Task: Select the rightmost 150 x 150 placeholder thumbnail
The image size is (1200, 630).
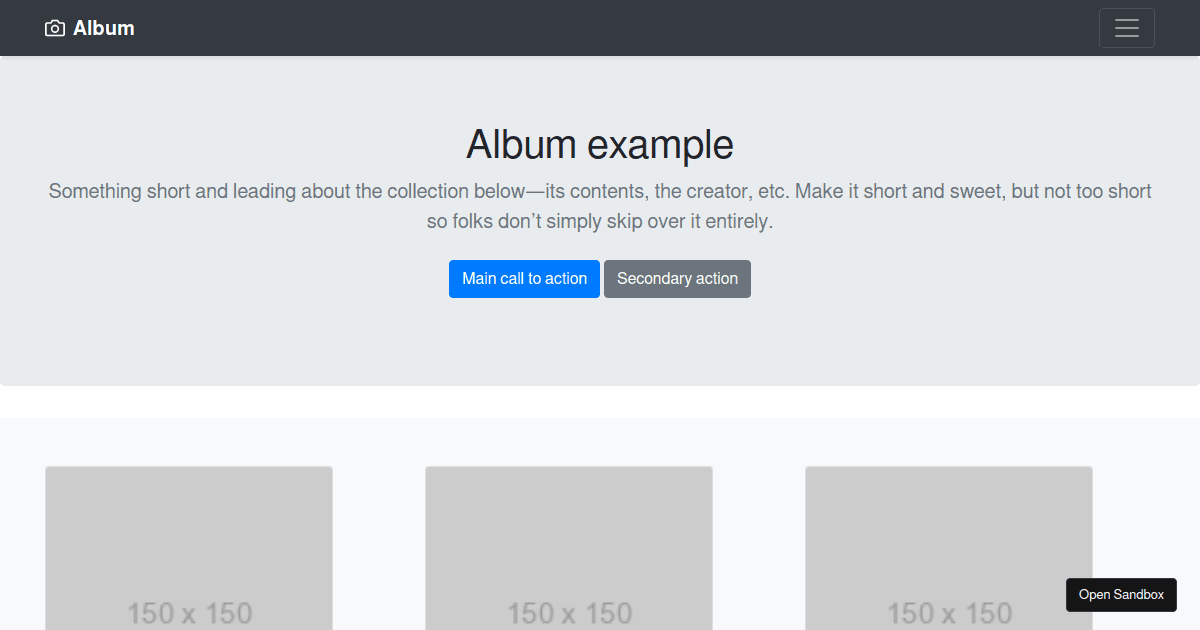Action: [x=949, y=548]
